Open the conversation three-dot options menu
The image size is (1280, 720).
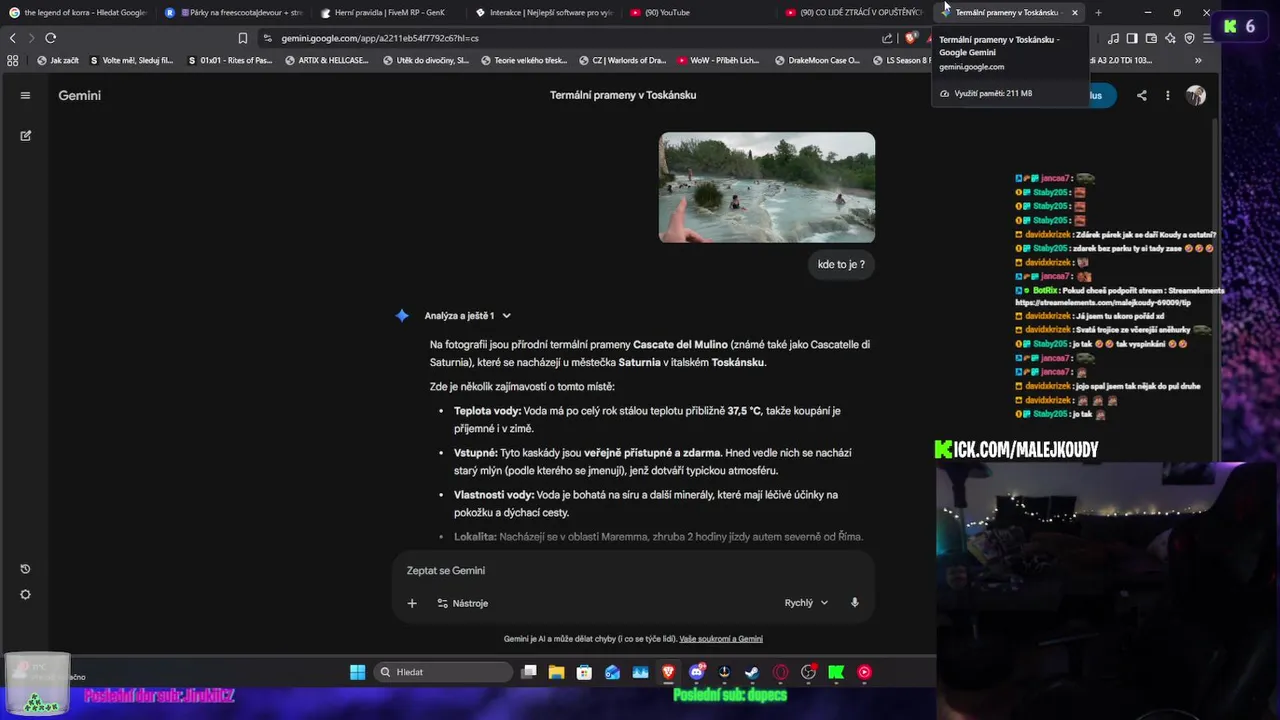click(1167, 95)
